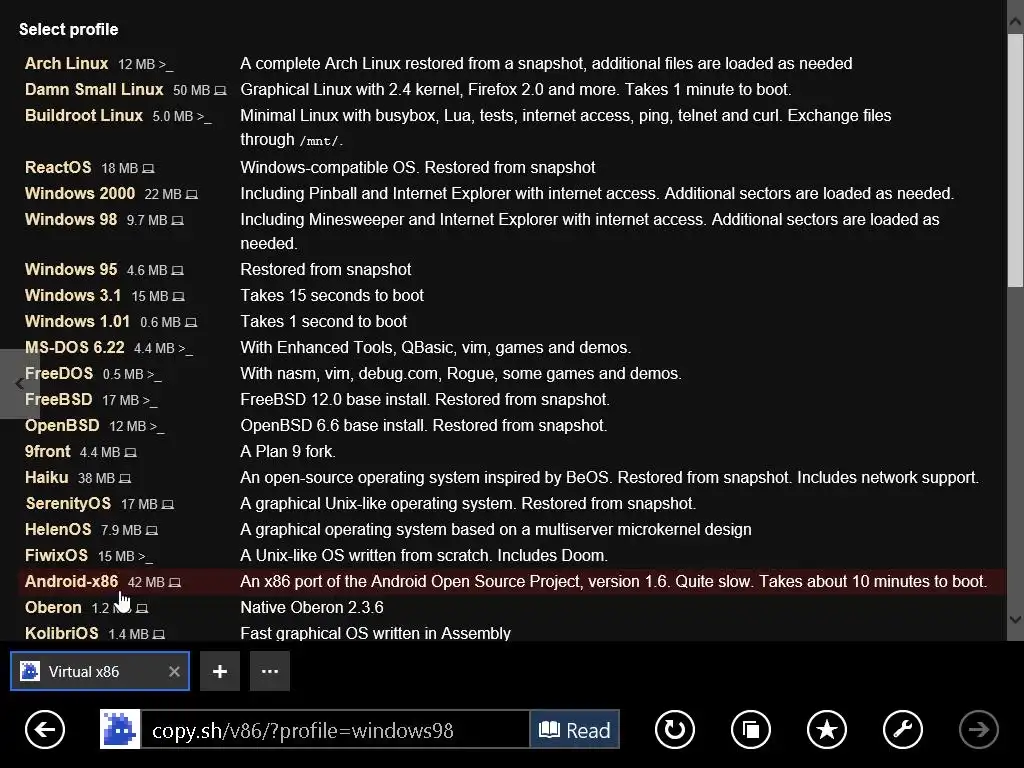
Task: Select the Arch Linux profile
Action: [x=66, y=63]
